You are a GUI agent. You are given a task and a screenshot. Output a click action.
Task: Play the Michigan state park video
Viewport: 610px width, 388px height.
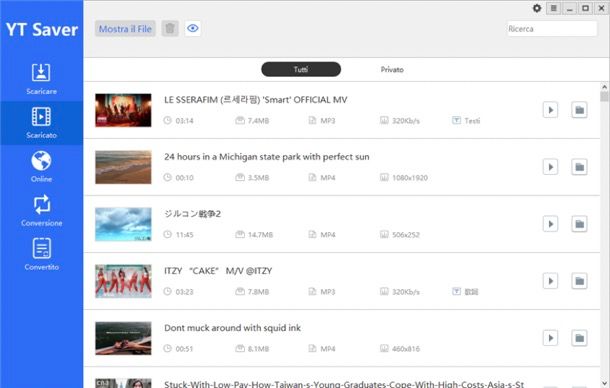tap(550, 167)
